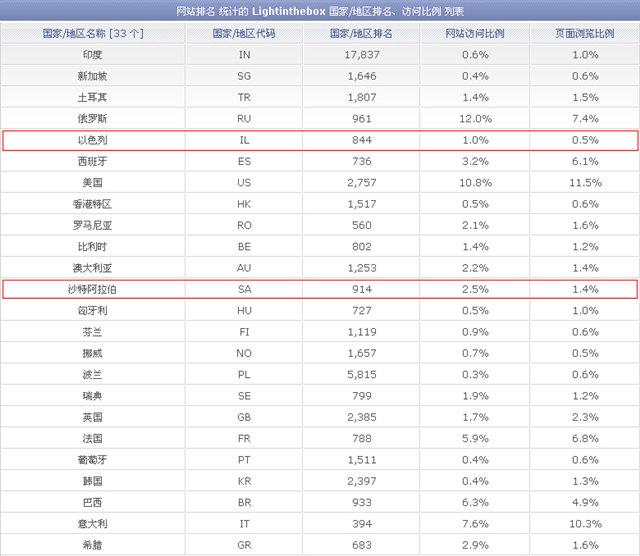Select the 新加坡 country cell

pyautogui.click(x=92, y=76)
